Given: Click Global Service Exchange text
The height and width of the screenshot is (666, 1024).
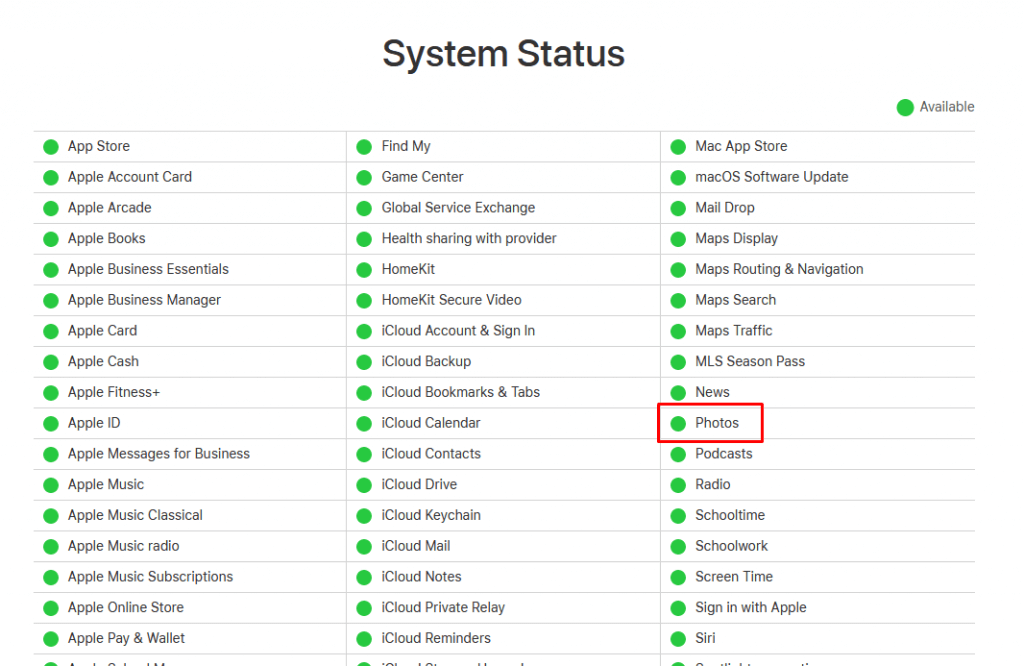Looking at the screenshot, I should [458, 208].
